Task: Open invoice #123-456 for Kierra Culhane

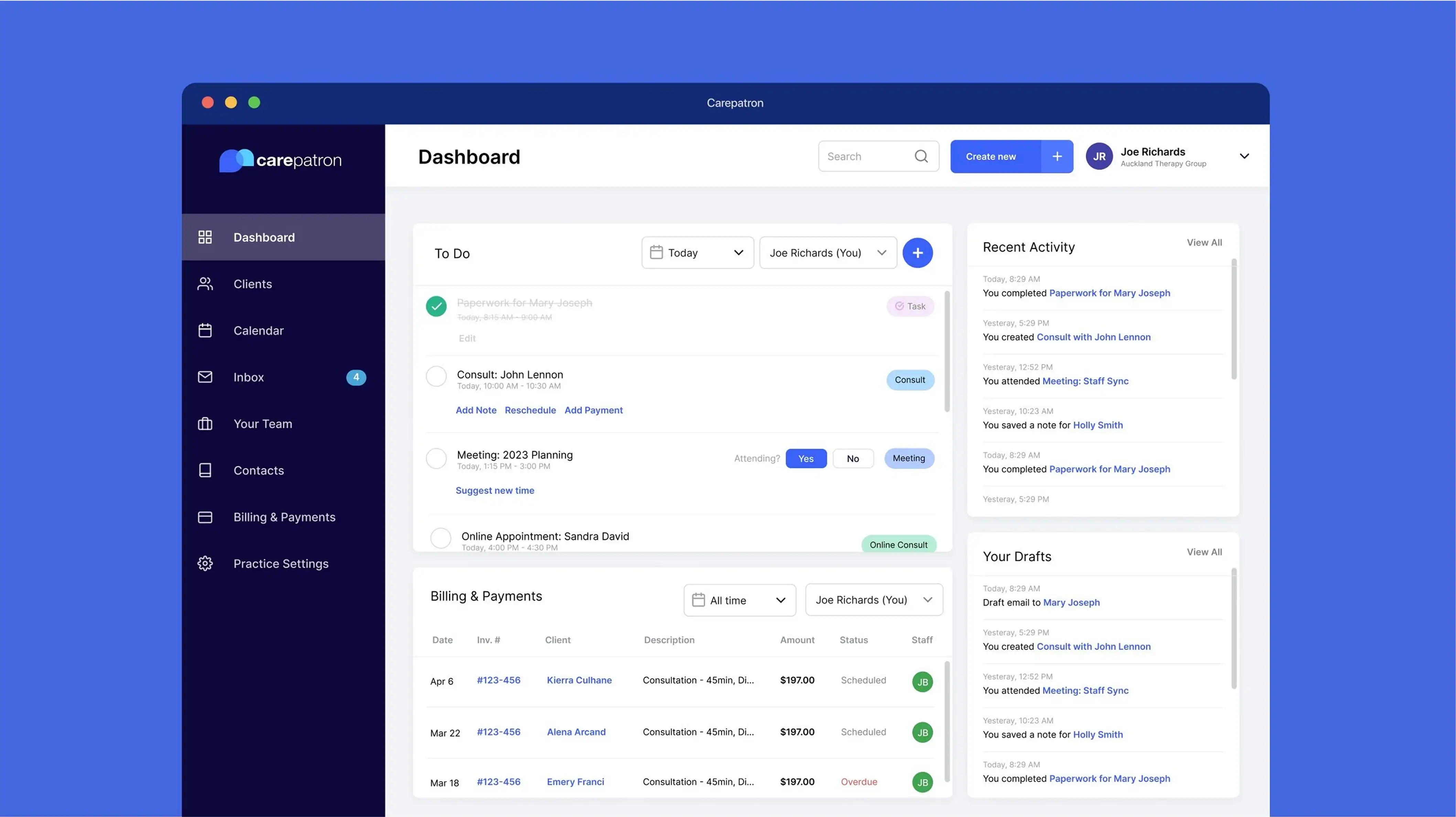Action: (x=498, y=680)
